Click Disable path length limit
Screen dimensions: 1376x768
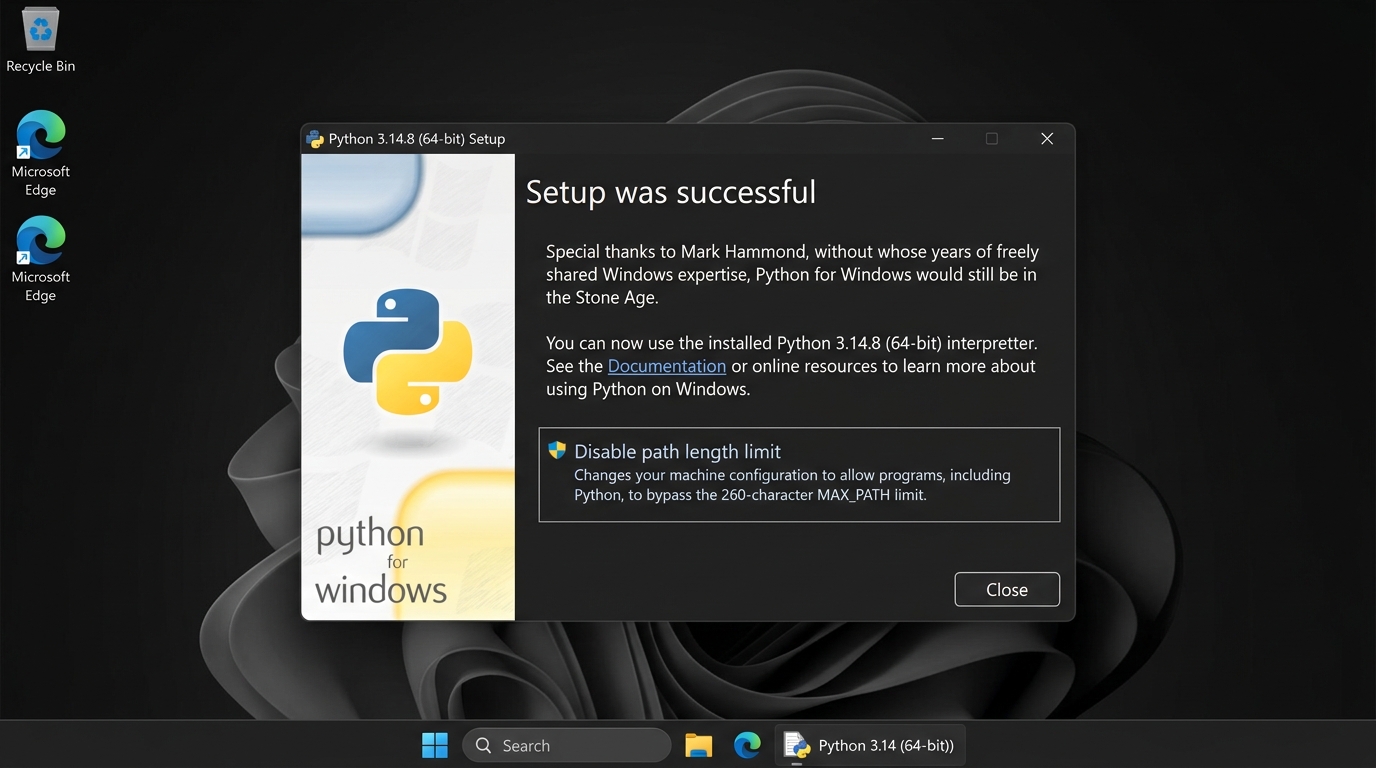[x=799, y=475]
